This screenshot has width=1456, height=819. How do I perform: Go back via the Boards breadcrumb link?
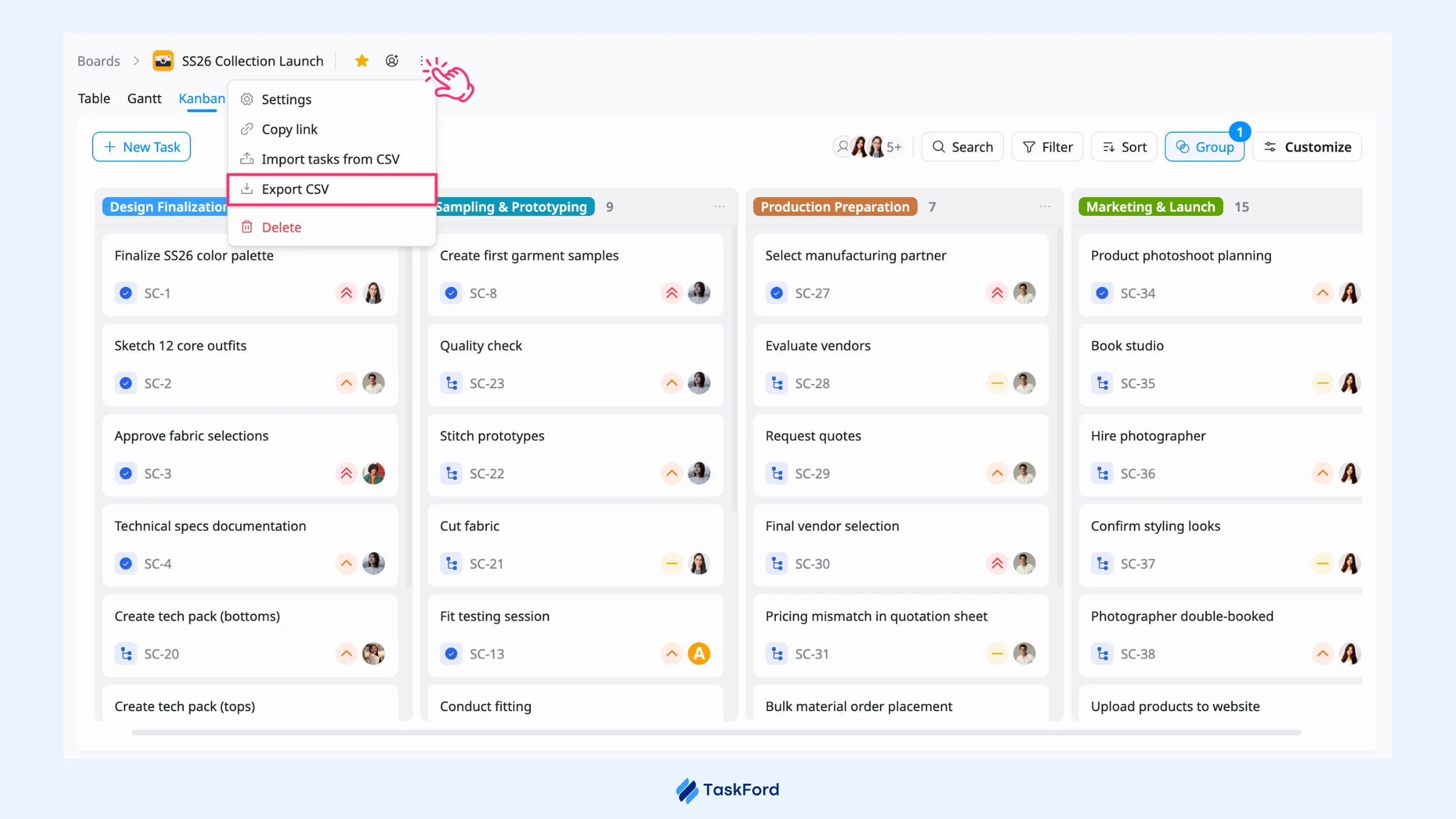point(98,61)
